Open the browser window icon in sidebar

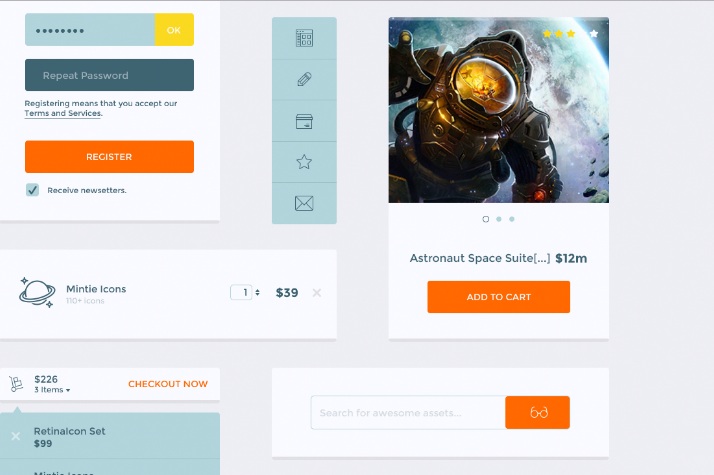pyautogui.click(x=304, y=121)
